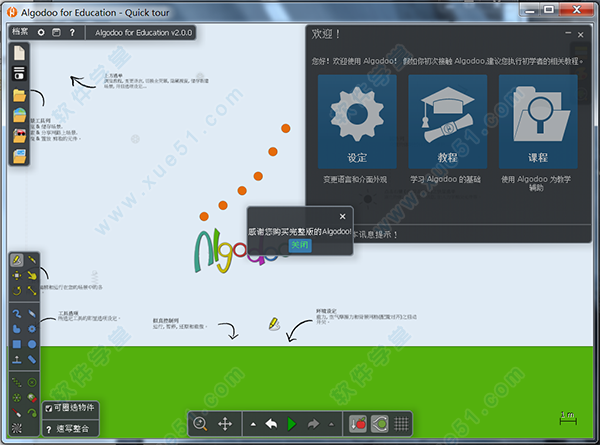Start the simulation with play button
Image resolution: width=600 pixels, height=445 pixels.
[292, 424]
